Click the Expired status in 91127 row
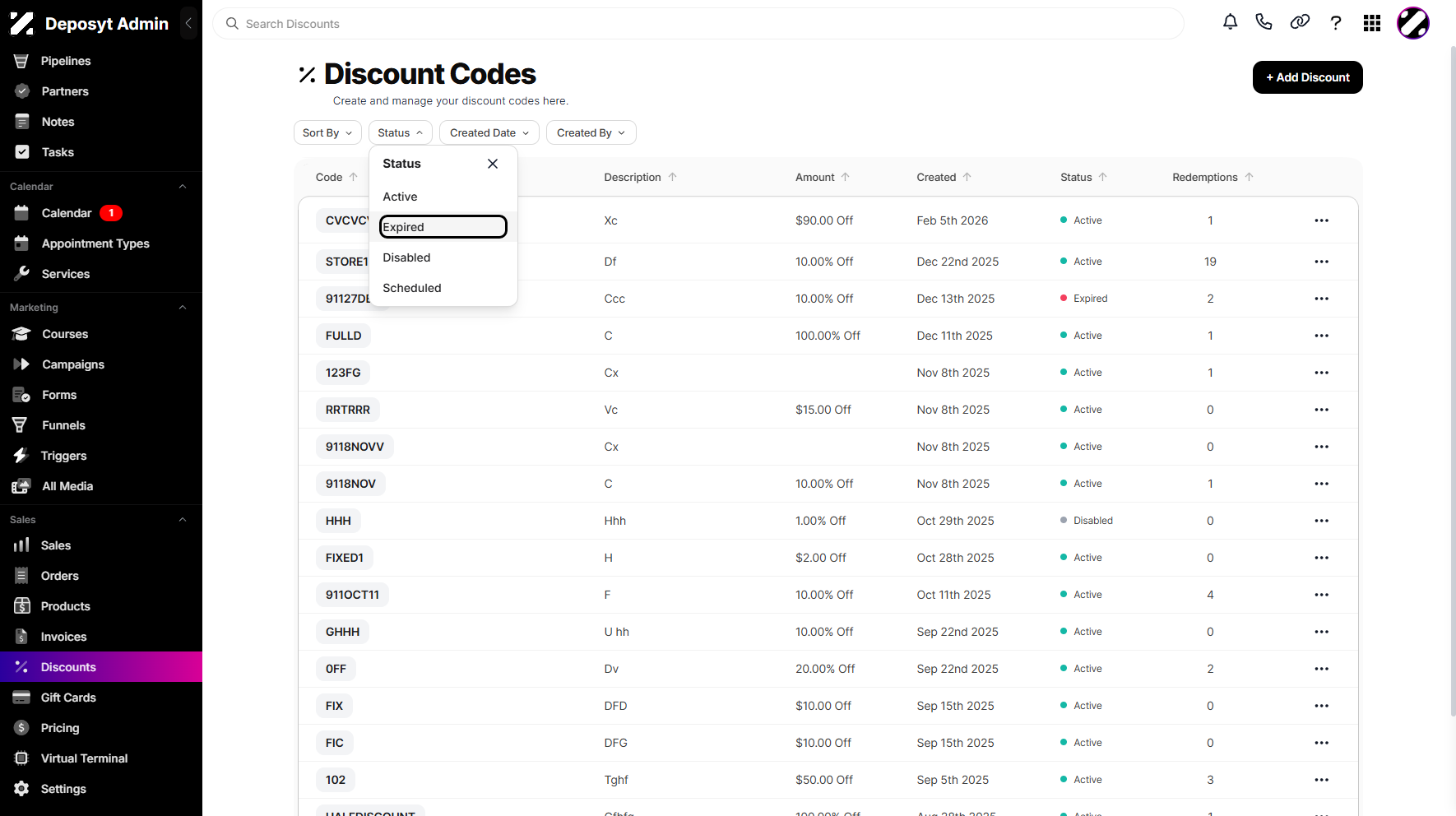This screenshot has width=1456, height=816. pyautogui.click(x=1084, y=299)
